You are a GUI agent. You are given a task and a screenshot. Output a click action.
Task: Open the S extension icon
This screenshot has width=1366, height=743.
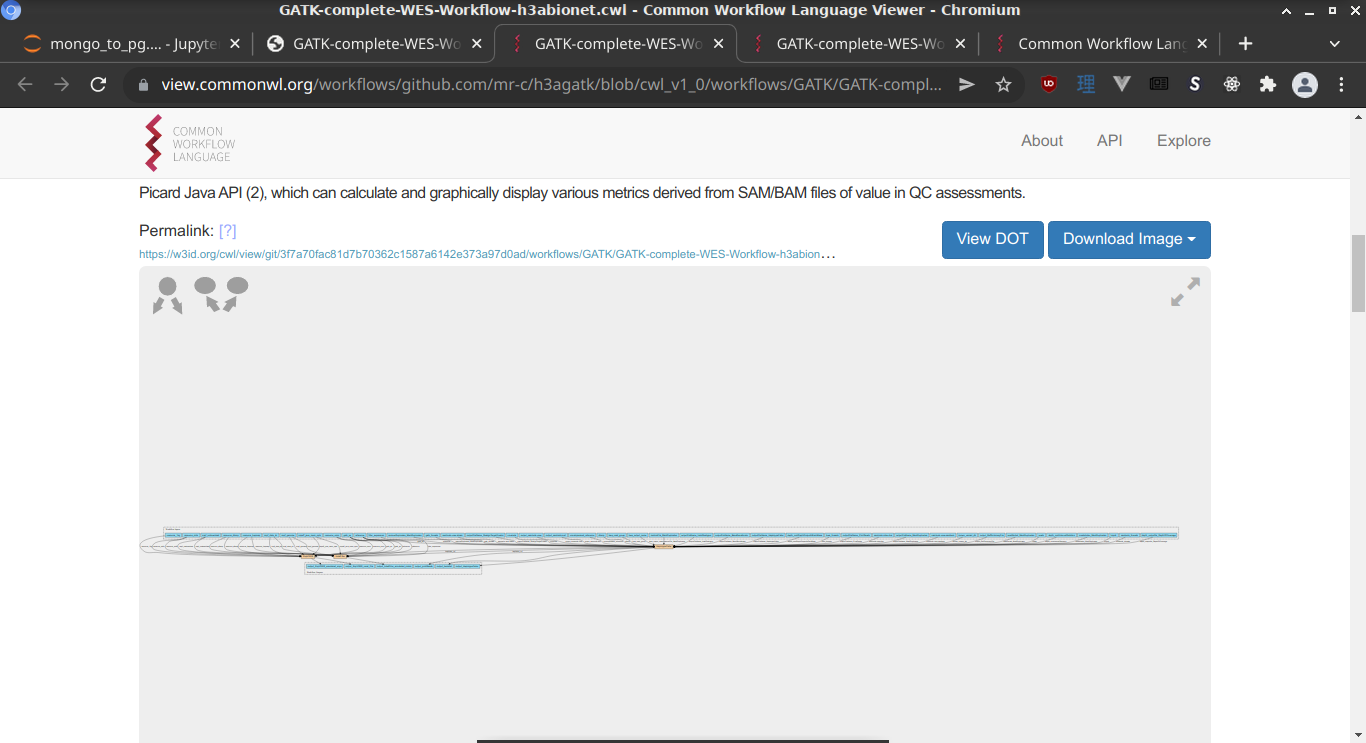1195,85
